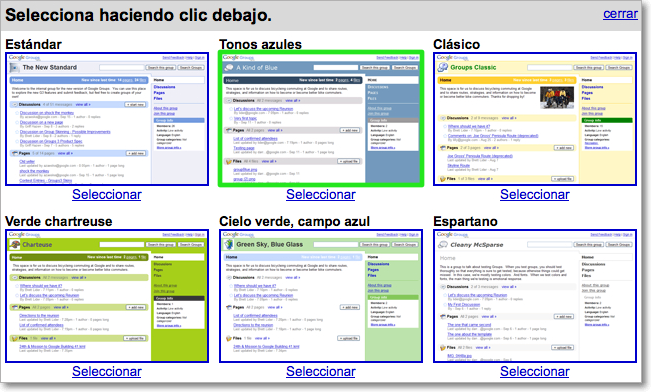
Task: Click the Tonos azules heading text
Action: click(260, 44)
